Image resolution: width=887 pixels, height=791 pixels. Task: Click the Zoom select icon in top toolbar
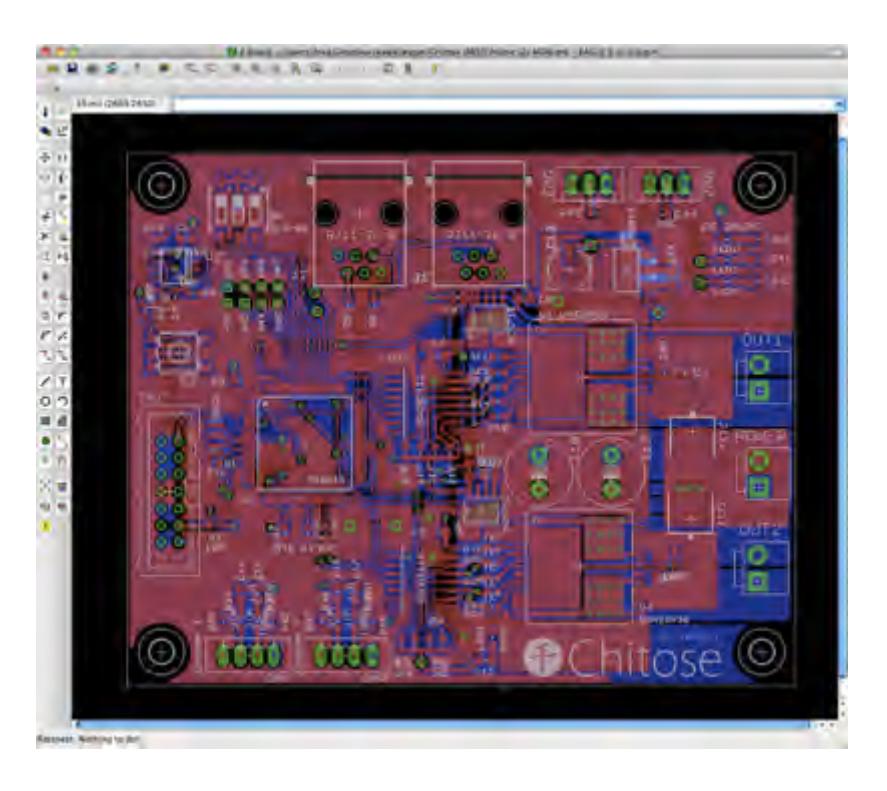pos(317,68)
